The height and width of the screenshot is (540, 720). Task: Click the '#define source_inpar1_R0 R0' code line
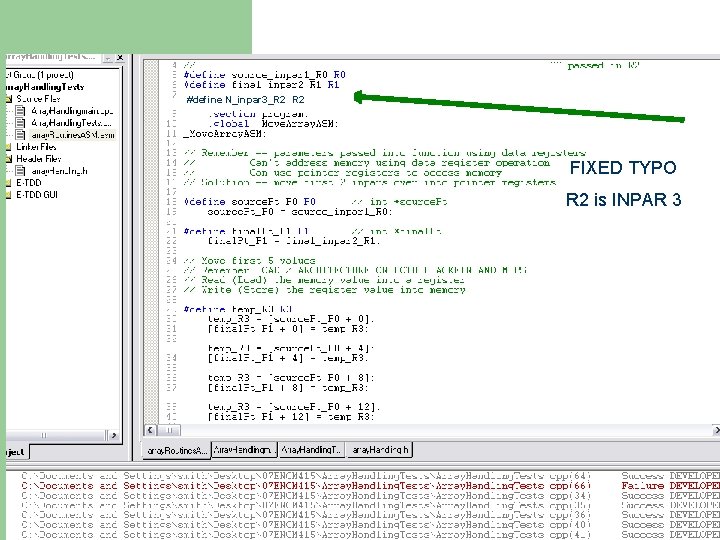click(x=264, y=75)
